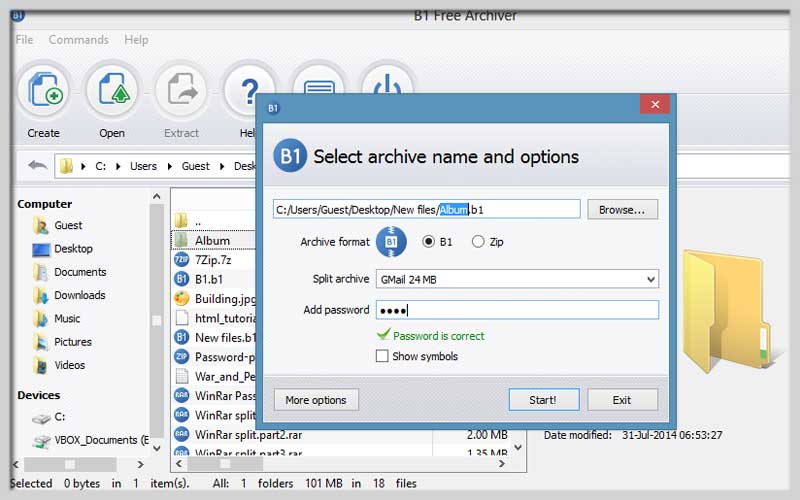
Task: Select WinRar Password rar file
Action: pos(214,396)
